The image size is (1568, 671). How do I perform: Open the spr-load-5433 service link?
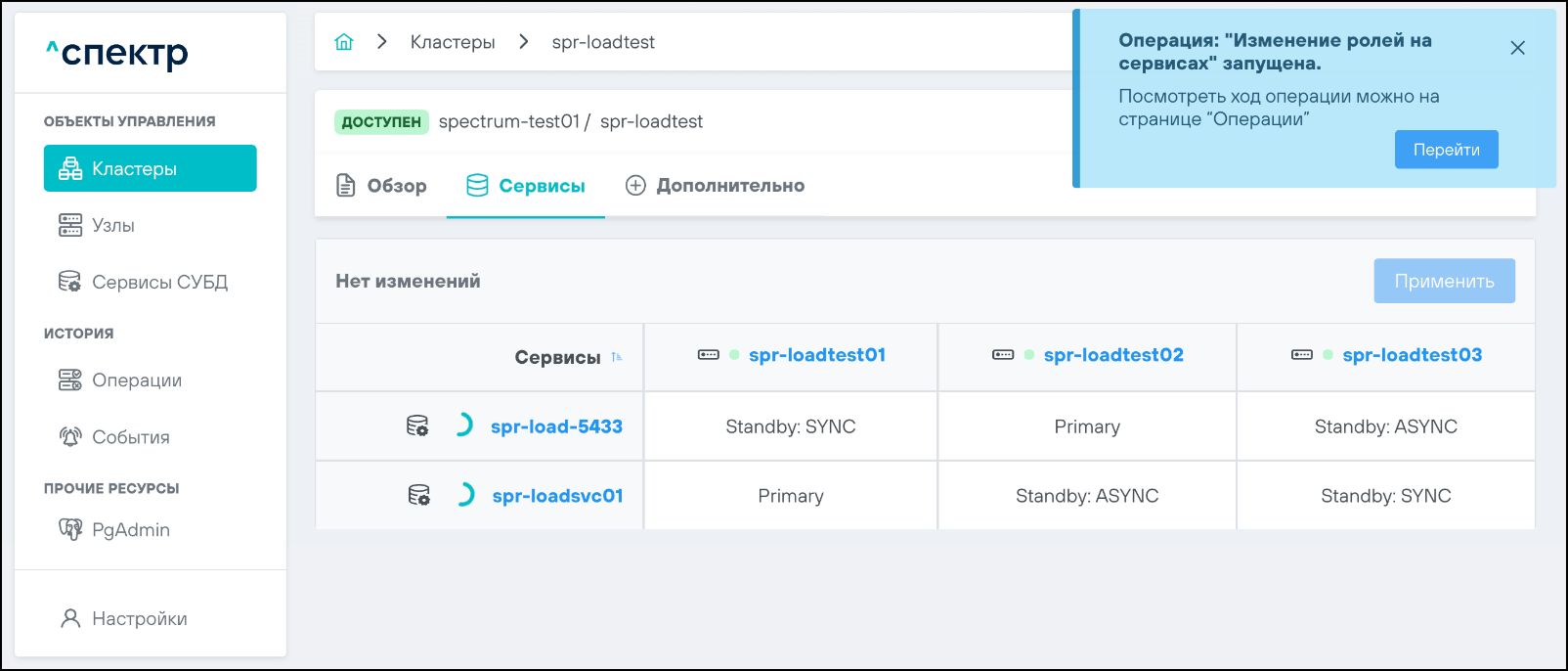(556, 426)
